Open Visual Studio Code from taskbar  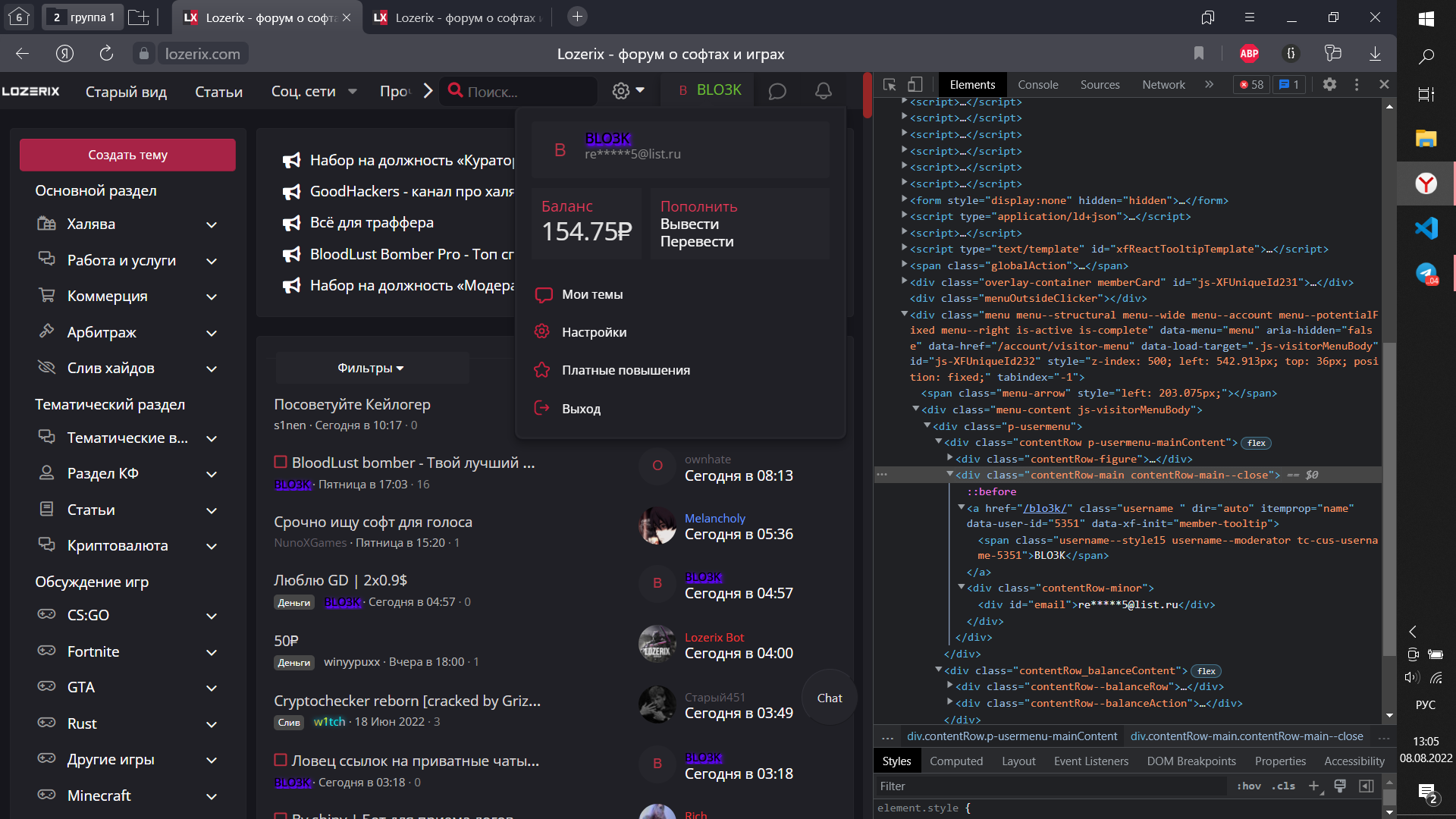click(x=1426, y=227)
